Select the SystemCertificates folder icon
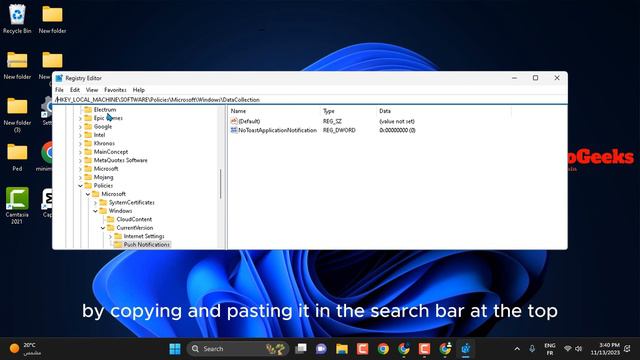Viewport: 640px width, 360px height. 103,202
